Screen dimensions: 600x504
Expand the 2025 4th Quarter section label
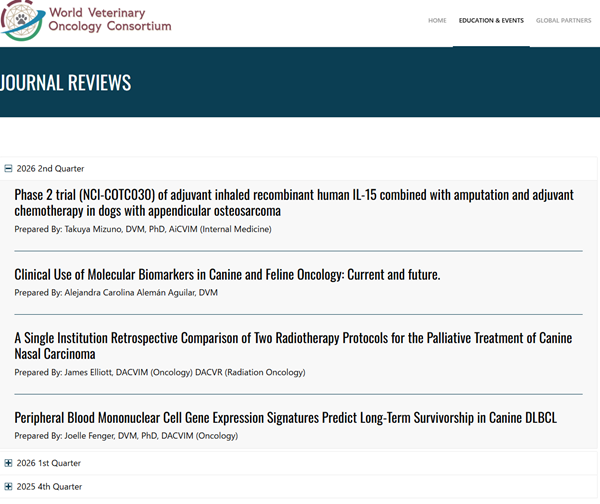(x=50, y=486)
